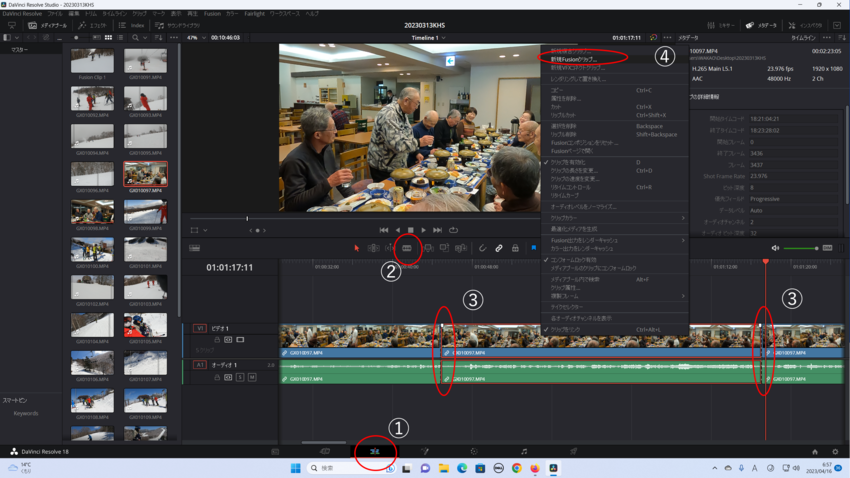Click the blue Flag marker icon
Viewport: 850px width, 478px height.
(533, 248)
